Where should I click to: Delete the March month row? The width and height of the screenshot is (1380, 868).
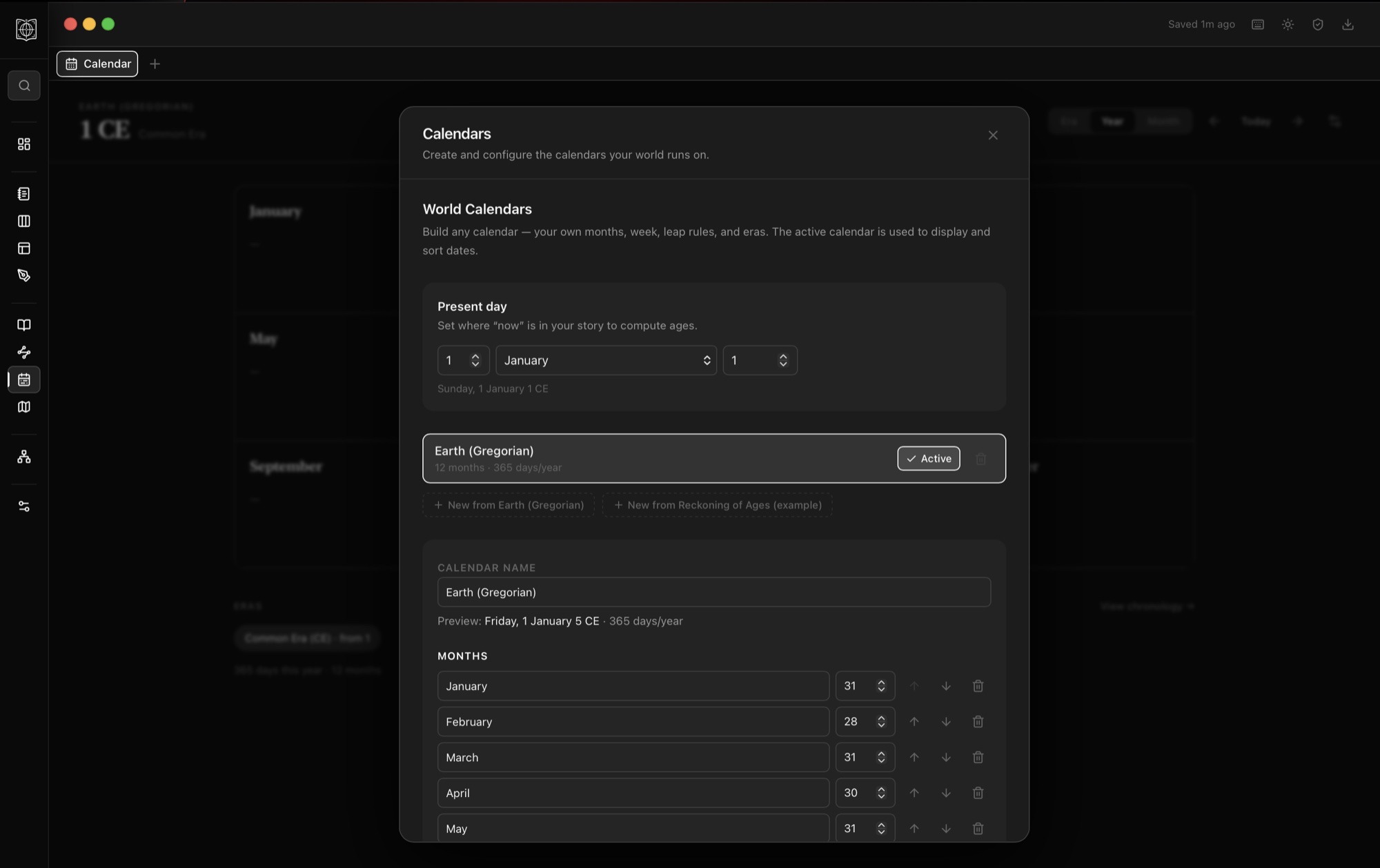978,757
